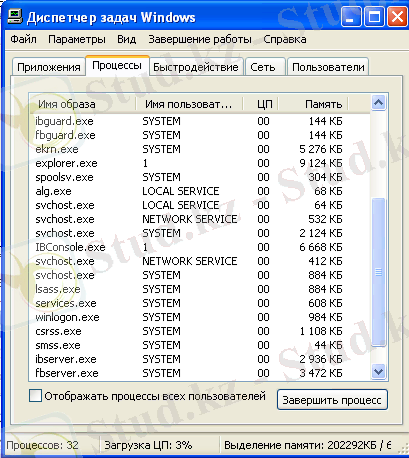Click Процессов: 32 status bar entry
409x458 pixels.
pyautogui.click(x=42, y=445)
